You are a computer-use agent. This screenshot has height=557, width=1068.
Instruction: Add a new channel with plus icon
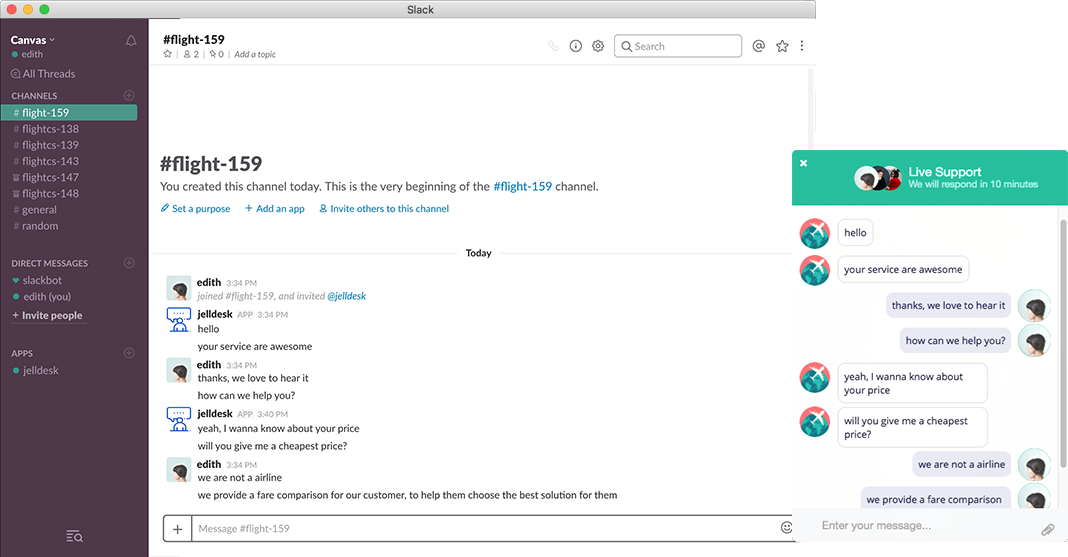[x=129, y=95]
